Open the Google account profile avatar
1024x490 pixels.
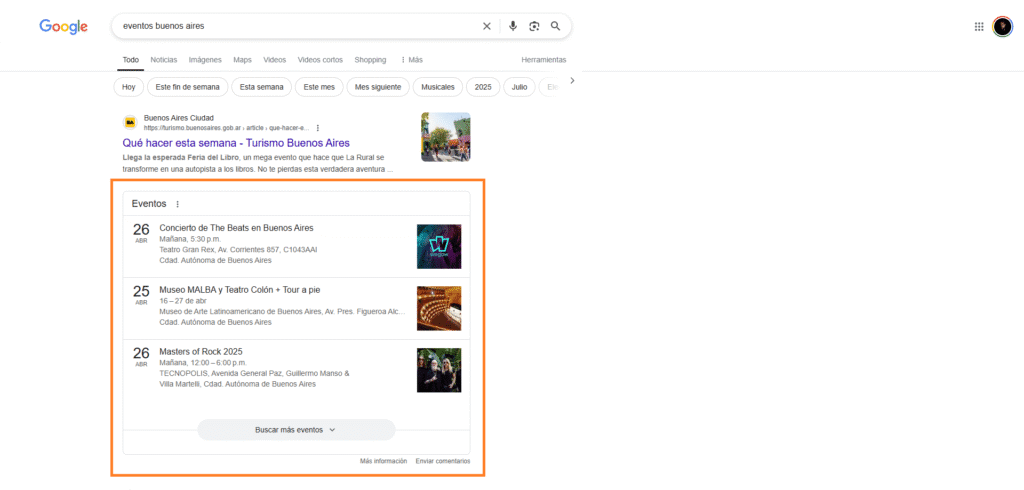pos(1002,27)
